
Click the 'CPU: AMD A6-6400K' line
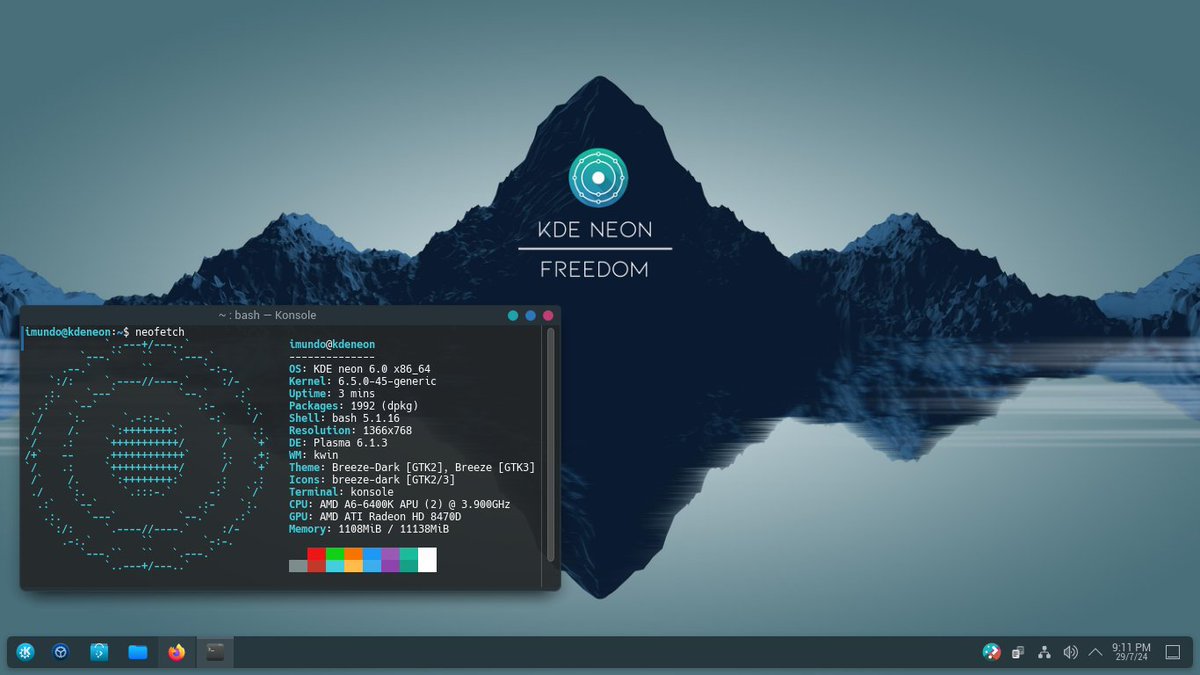[x=400, y=504]
